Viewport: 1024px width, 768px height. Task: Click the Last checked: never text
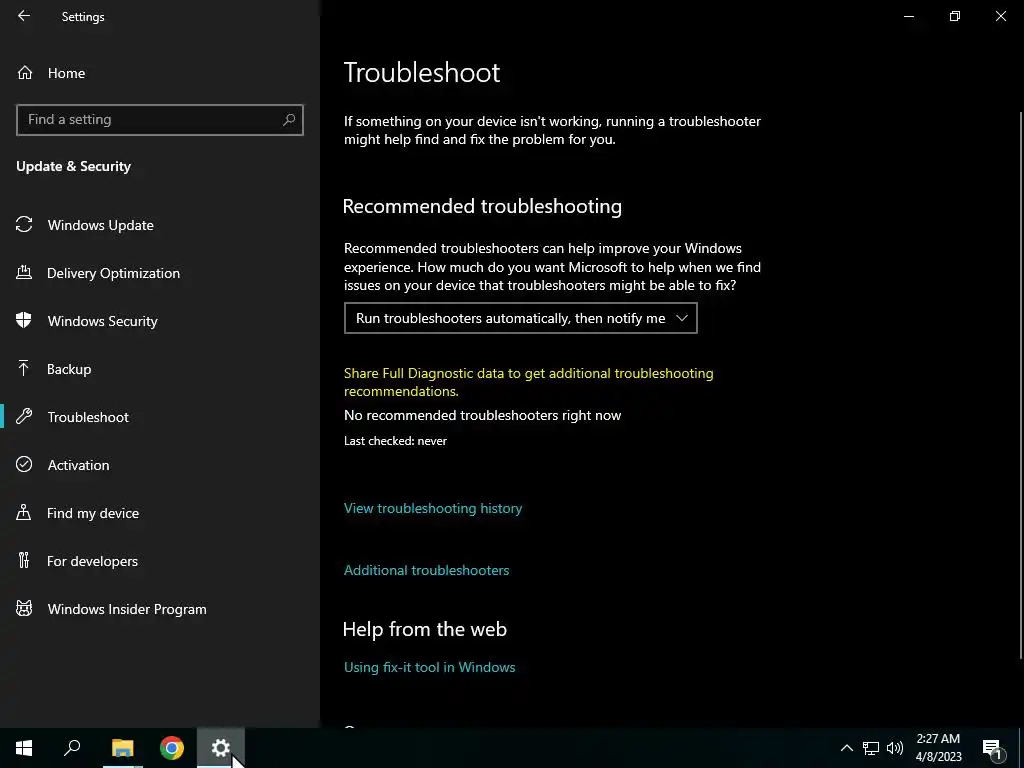point(395,441)
